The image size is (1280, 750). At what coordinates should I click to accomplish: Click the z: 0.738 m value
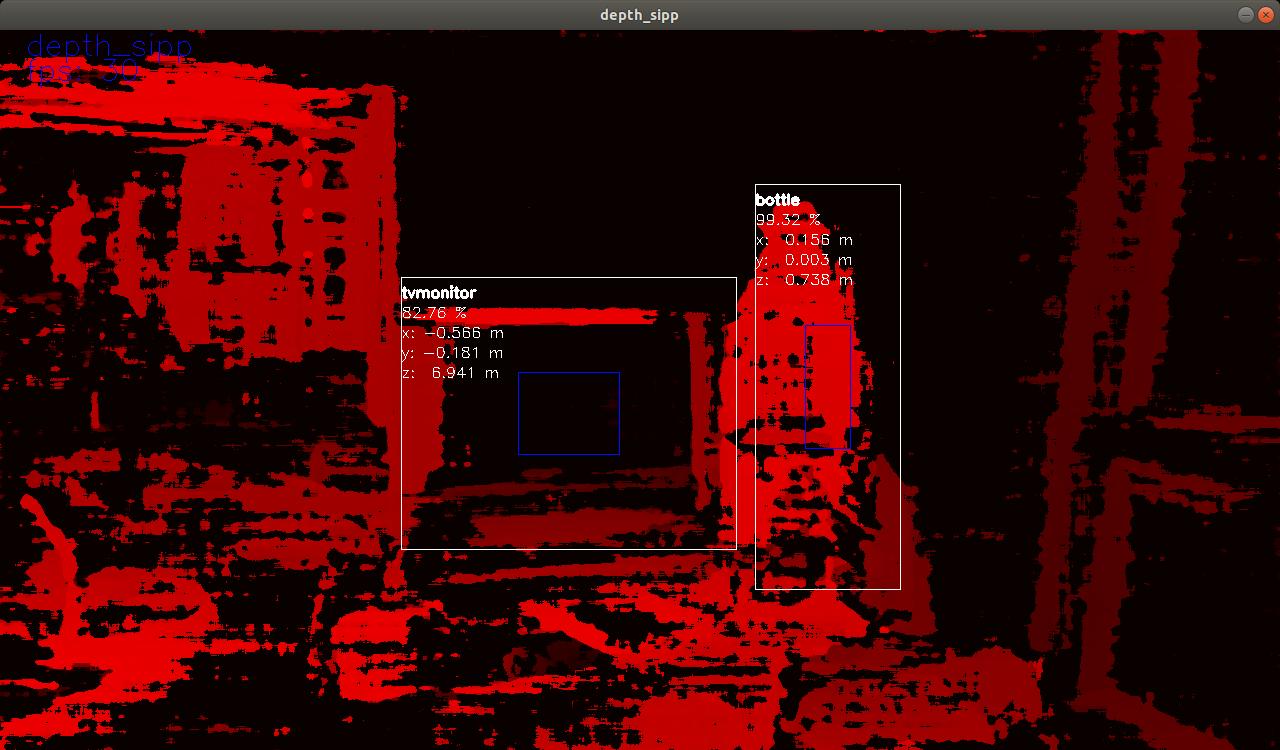pos(805,280)
